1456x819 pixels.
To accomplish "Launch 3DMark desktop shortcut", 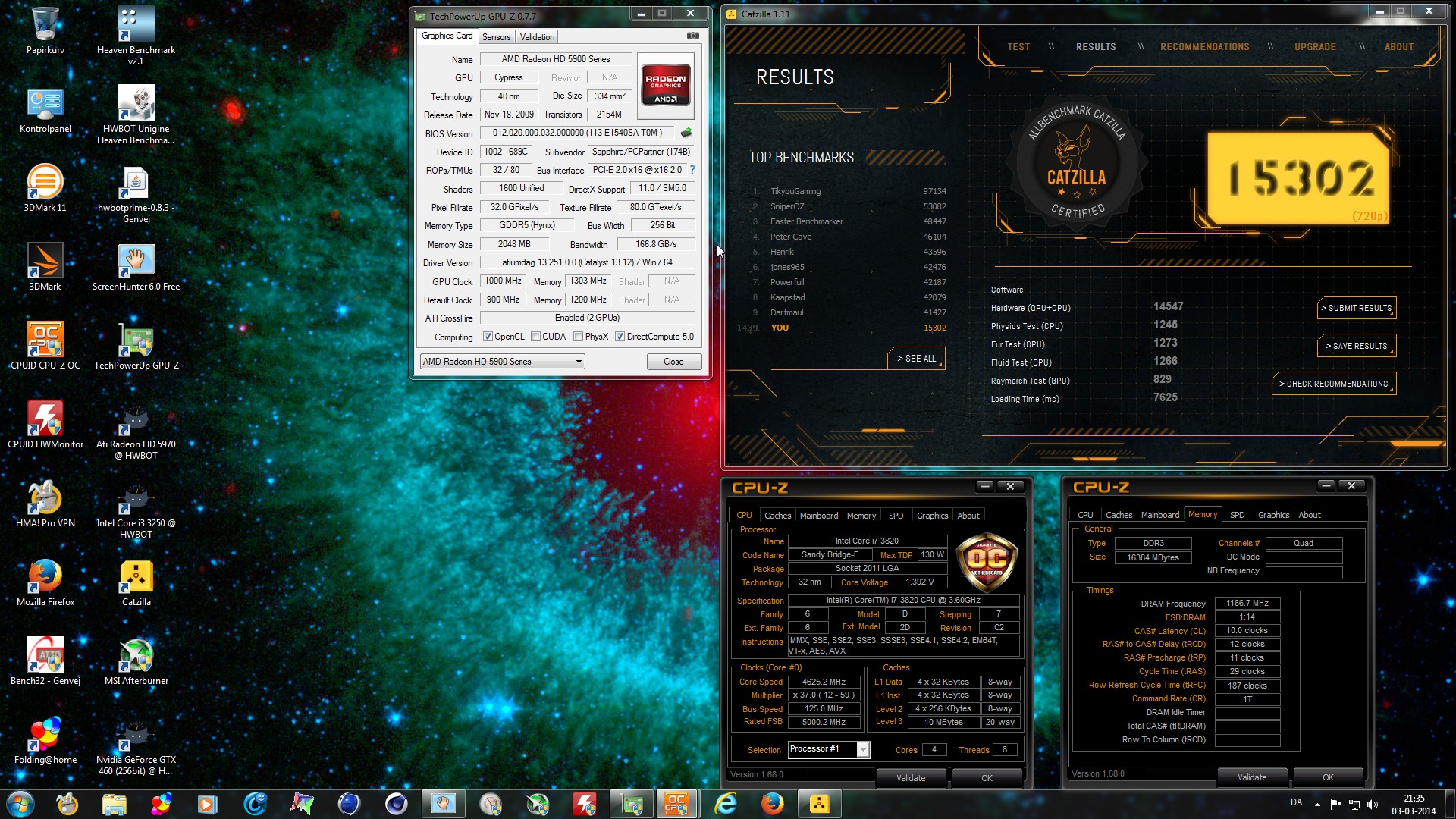I will 45,268.
